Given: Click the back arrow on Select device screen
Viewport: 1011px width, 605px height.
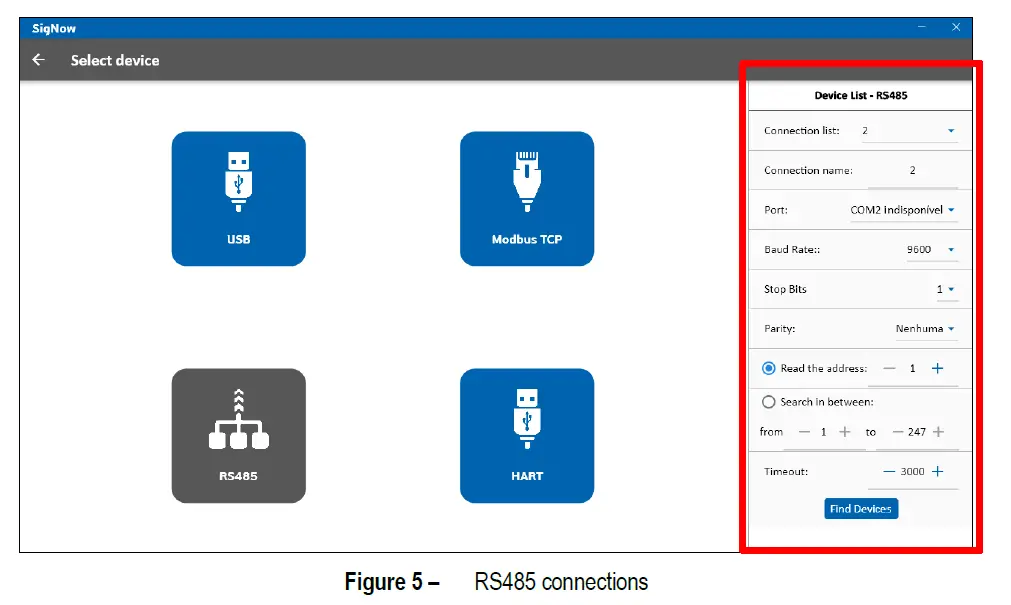Looking at the screenshot, I should point(38,60).
